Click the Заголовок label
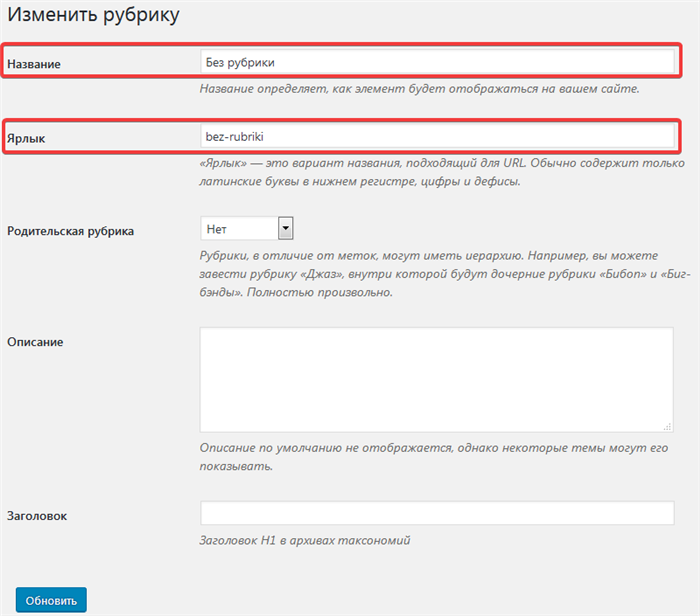This screenshot has height=616, width=700. click(37, 516)
